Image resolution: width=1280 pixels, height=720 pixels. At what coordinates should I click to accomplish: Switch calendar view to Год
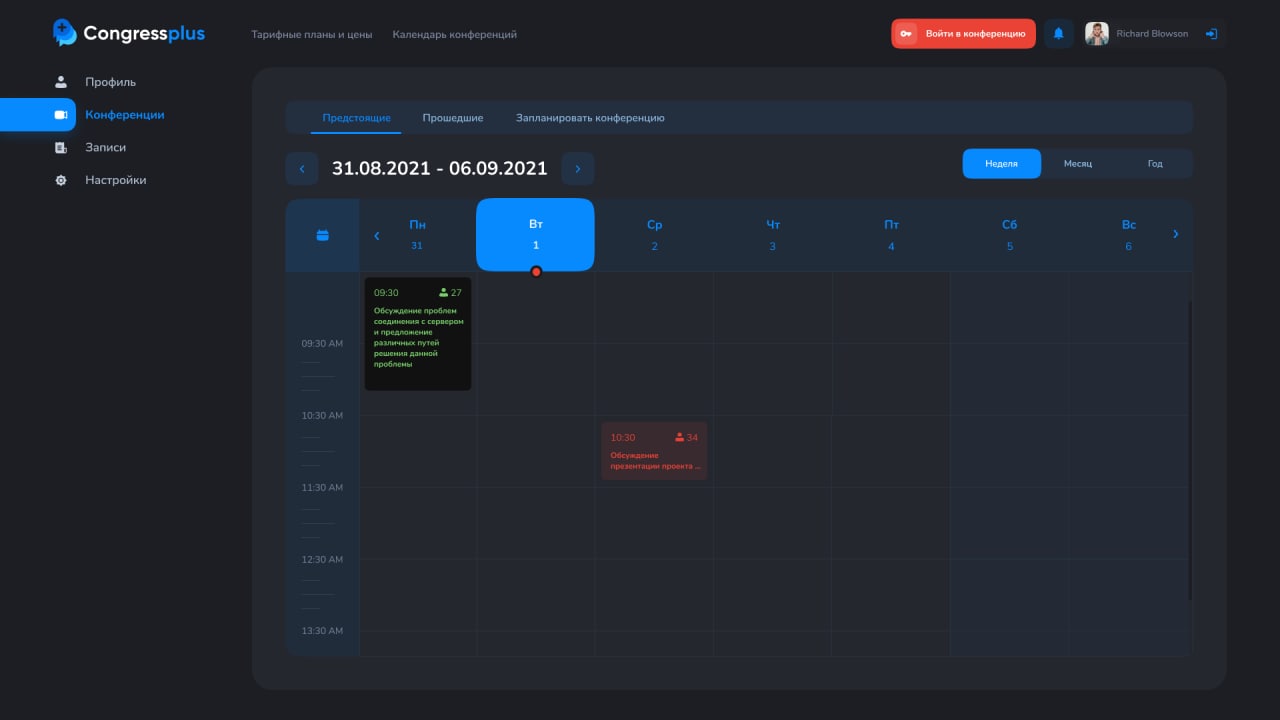click(x=1155, y=164)
